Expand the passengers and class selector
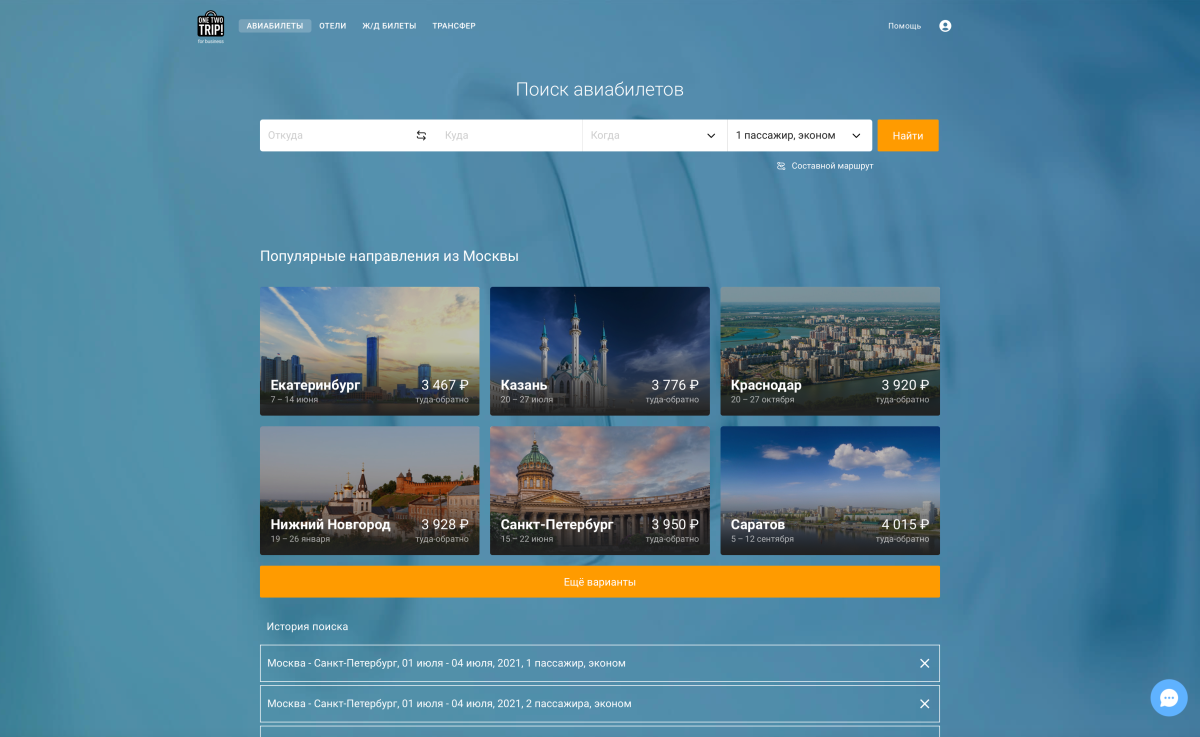The width and height of the screenshot is (1200, 737). [x=800, y=136]
